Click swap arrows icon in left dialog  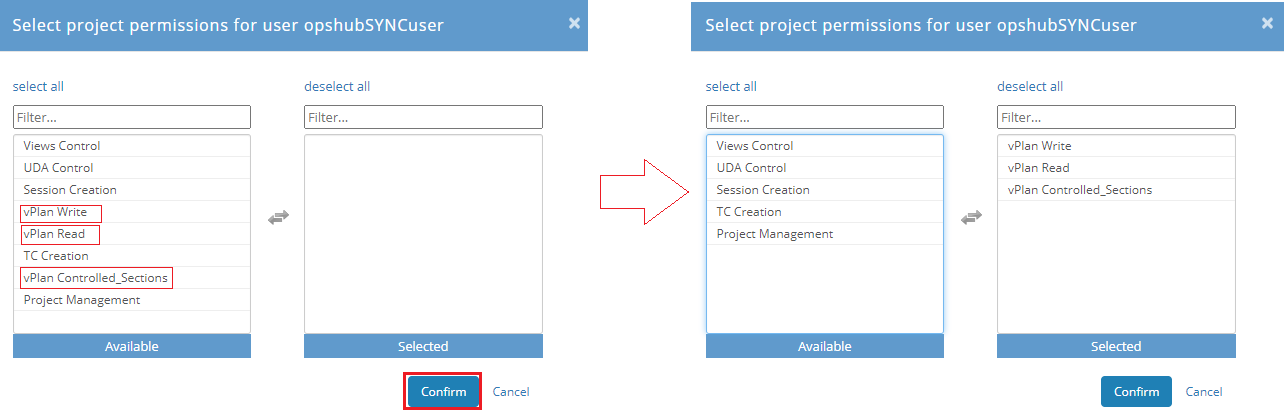click(x=278, y=217)
